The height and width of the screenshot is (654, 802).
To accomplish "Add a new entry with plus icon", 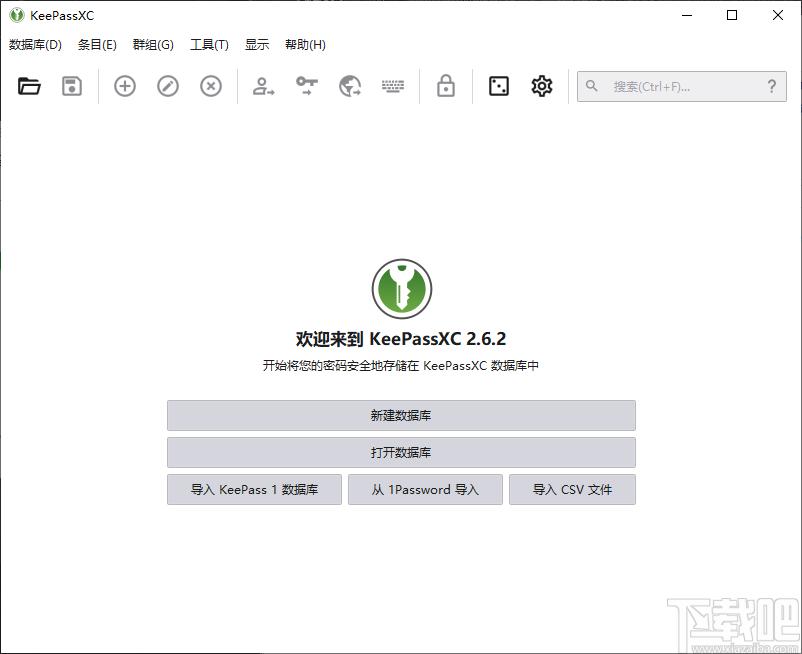I will tap(125, 86).
